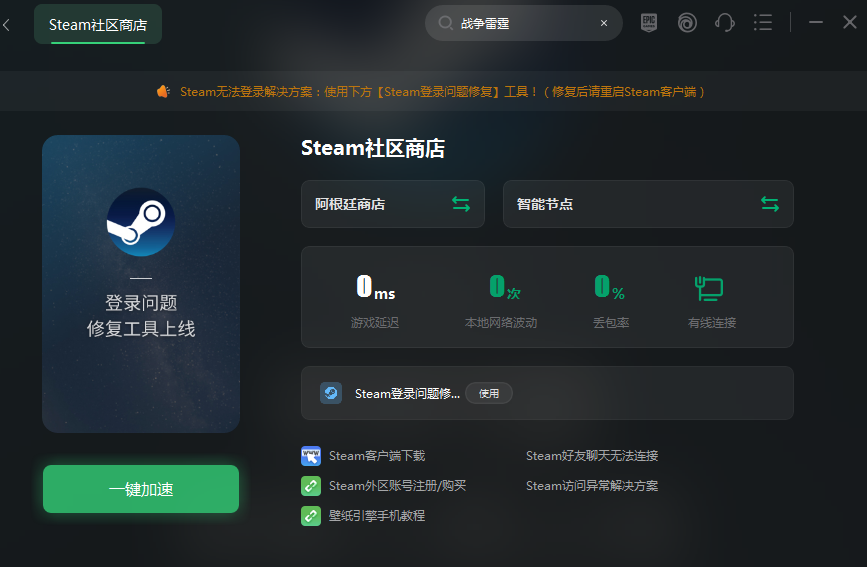
Task: Click swap arrows next to 智能节点
Action: coord(770,204)
